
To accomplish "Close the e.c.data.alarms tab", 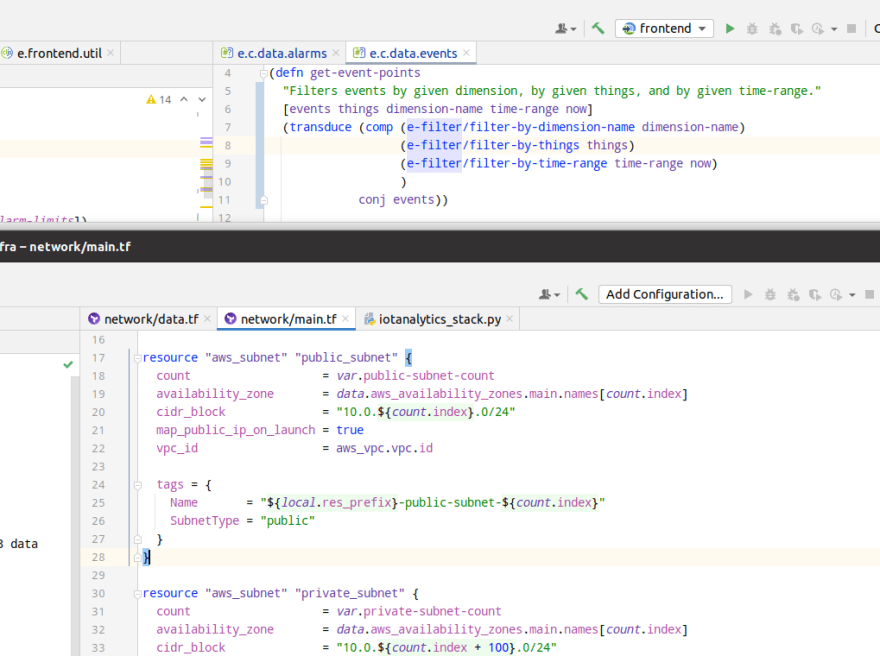I will pyautogui.click(x=336, y=53).
